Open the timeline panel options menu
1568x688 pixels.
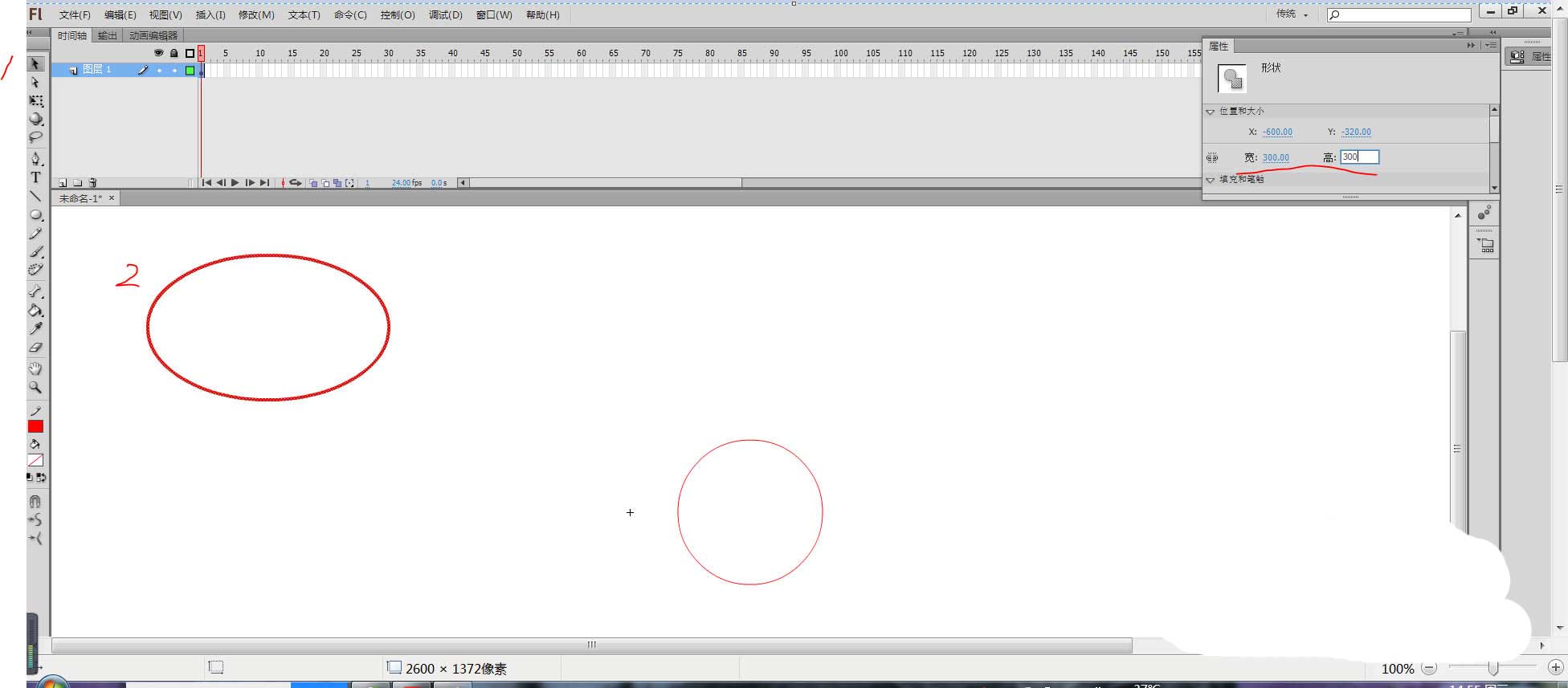coord(1458,33)
